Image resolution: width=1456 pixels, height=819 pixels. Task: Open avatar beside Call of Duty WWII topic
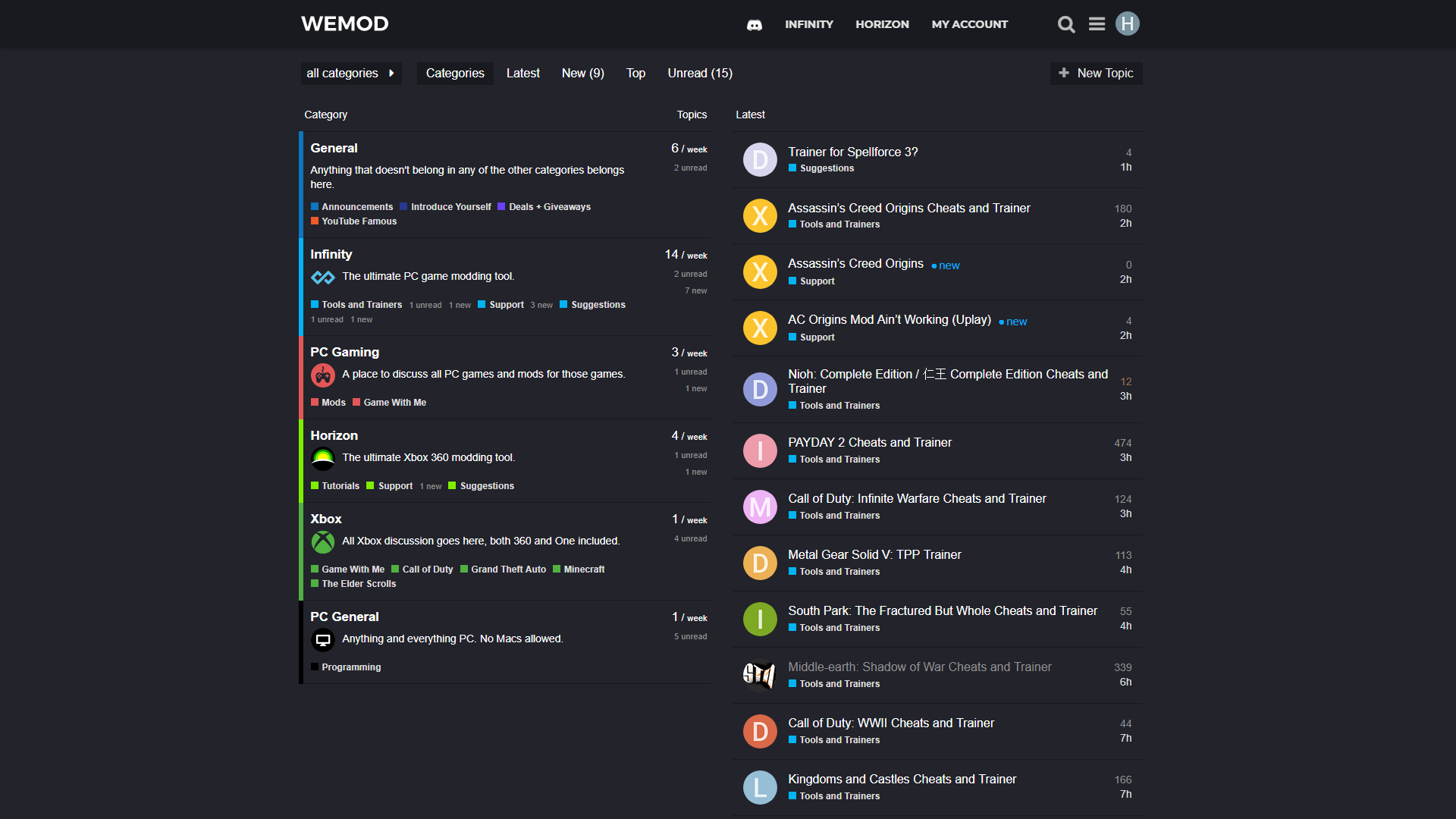point(760,732)
